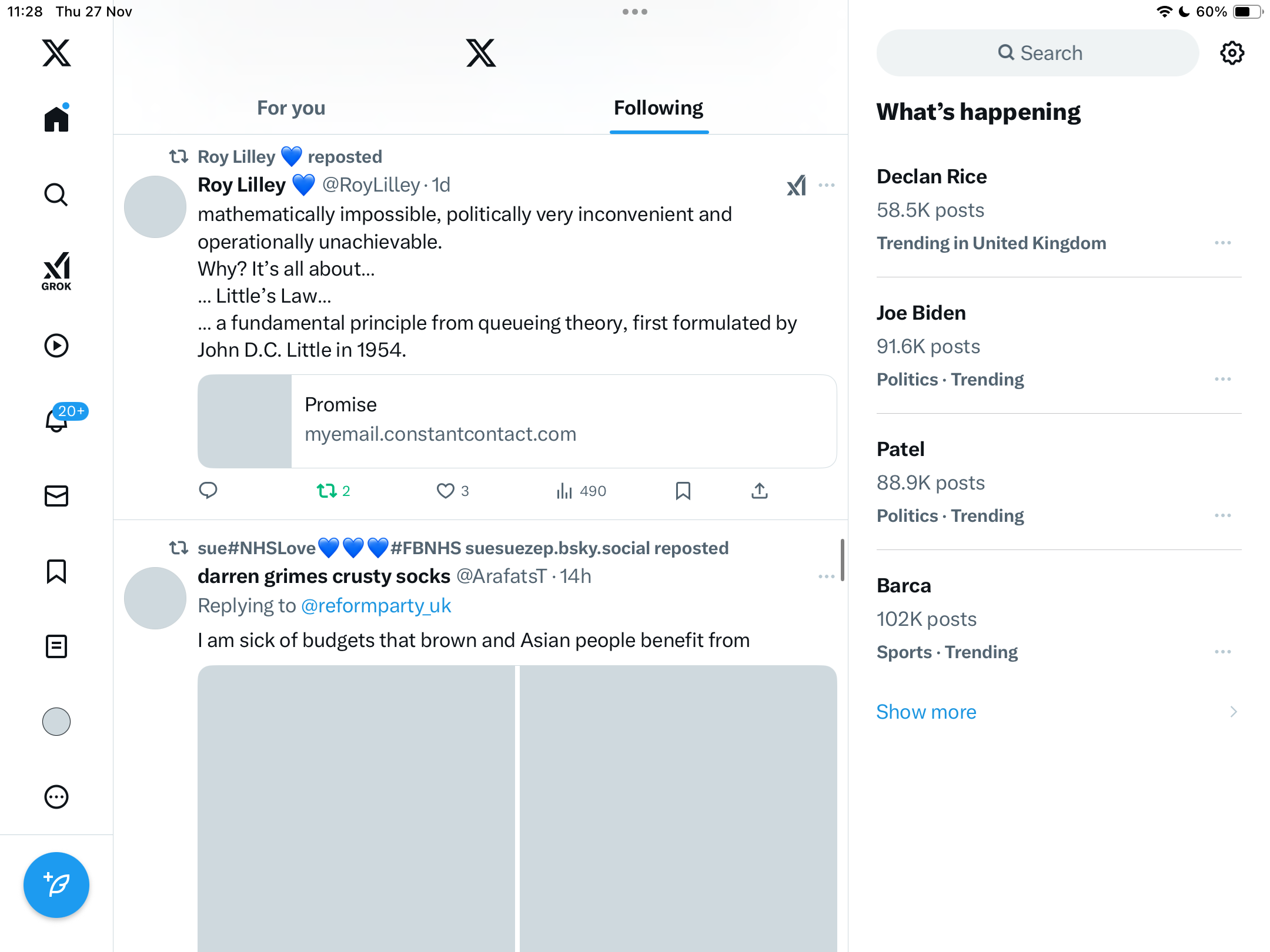This screenshot has height=952, width=1270.
Task: Open the @reformparty_uk mention link
Action: click(x=376, y=605)
